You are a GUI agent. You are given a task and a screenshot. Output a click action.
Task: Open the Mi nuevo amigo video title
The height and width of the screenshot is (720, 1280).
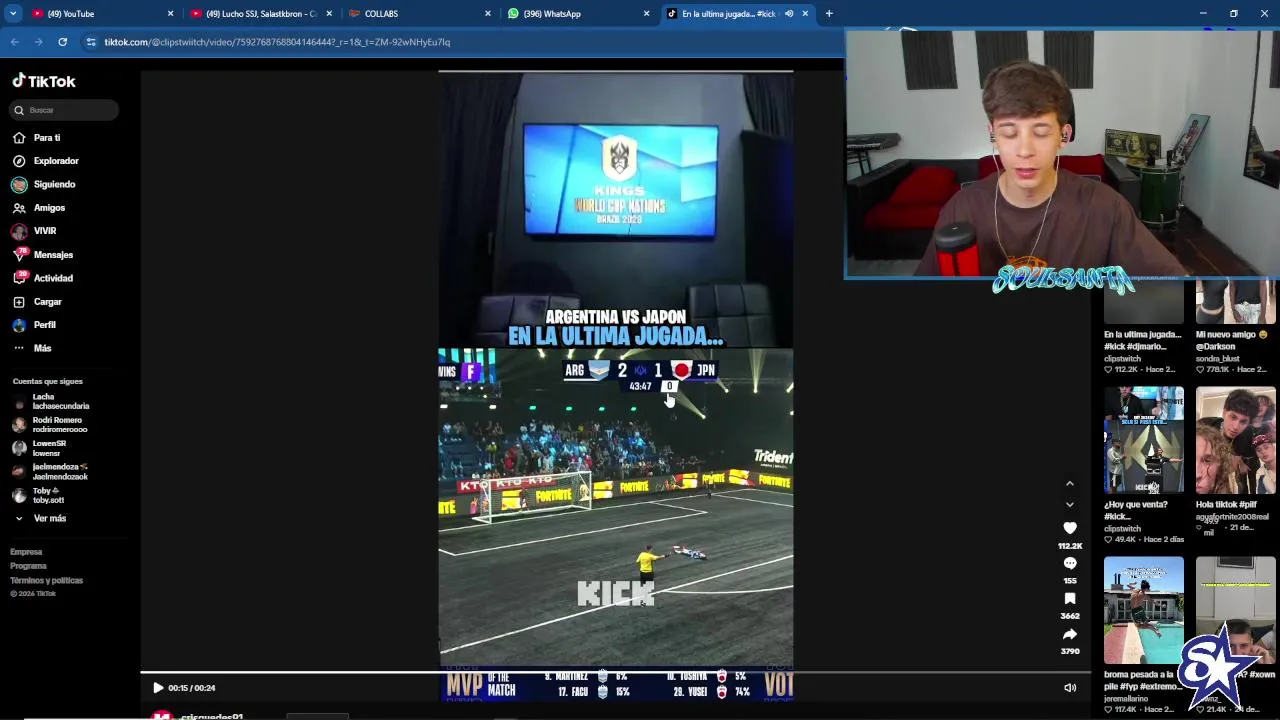click(x=1231, y=340)
